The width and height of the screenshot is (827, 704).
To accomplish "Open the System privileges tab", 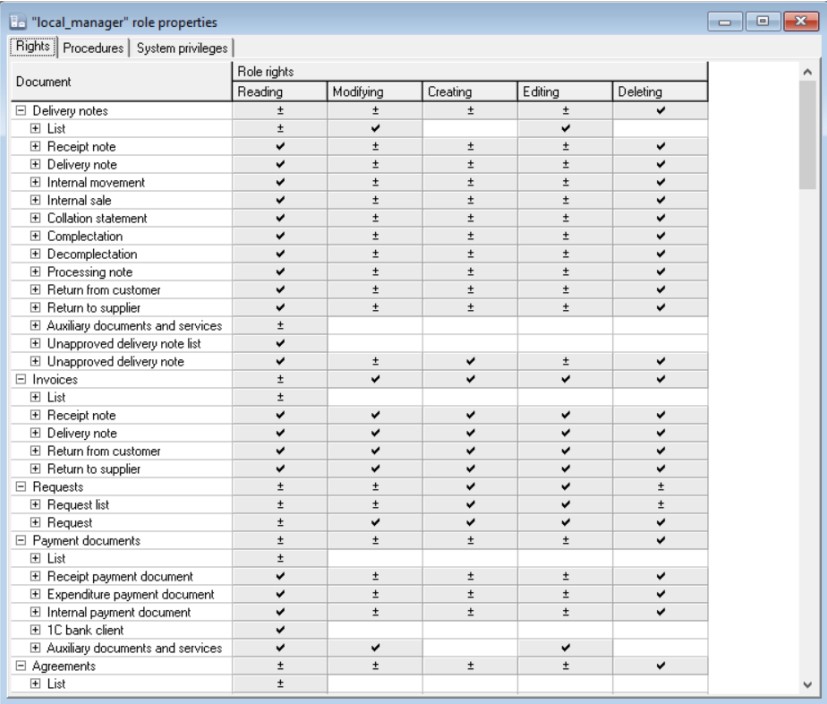I will coord(181,47).
